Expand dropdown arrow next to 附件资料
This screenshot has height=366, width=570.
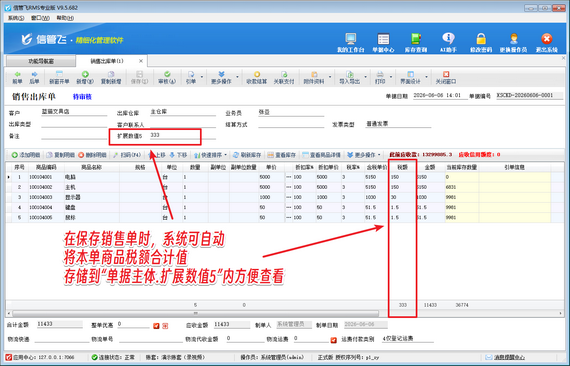pos(330,77)
